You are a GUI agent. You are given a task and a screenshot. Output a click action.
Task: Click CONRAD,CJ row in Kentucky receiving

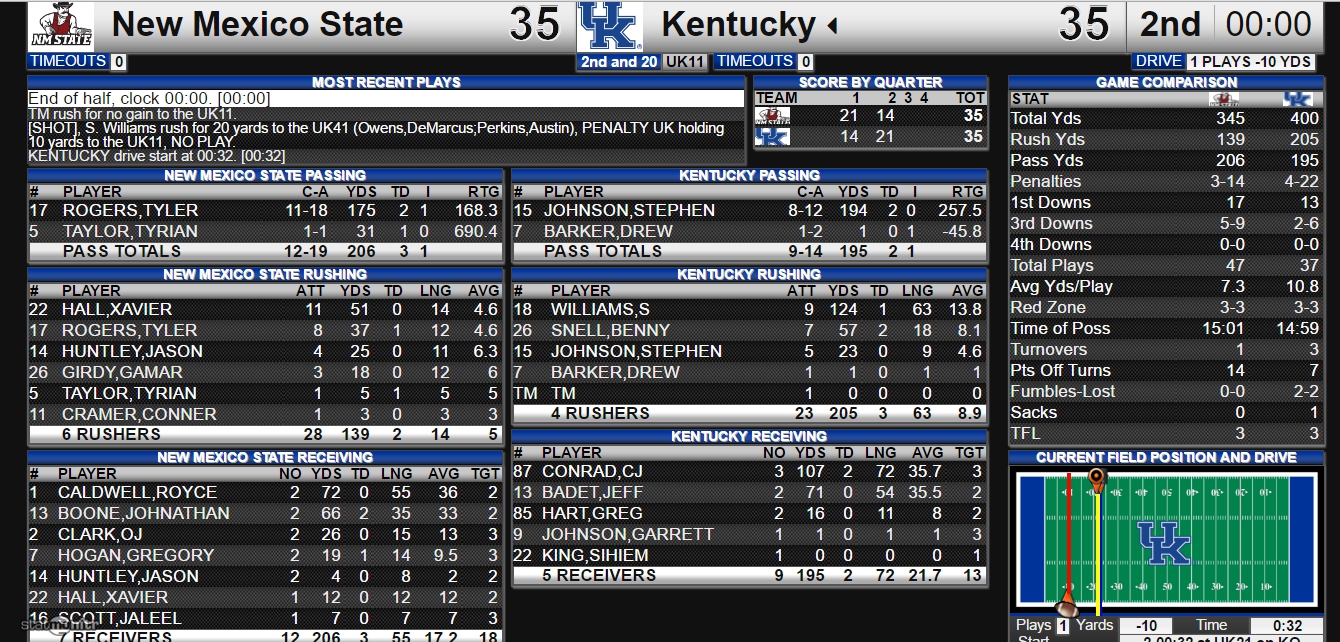click(749, 471)
